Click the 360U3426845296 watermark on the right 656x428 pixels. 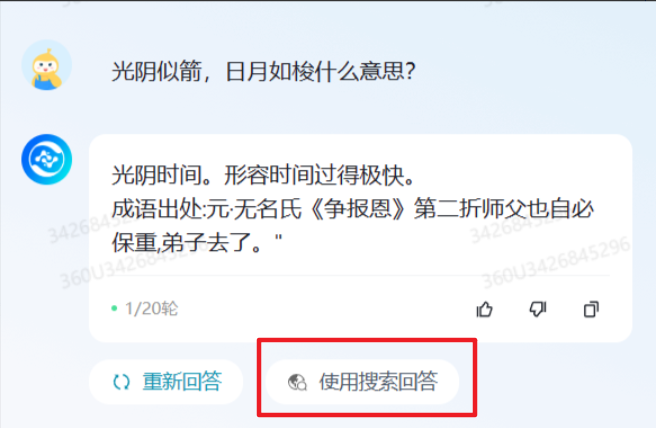pos(556,262)
